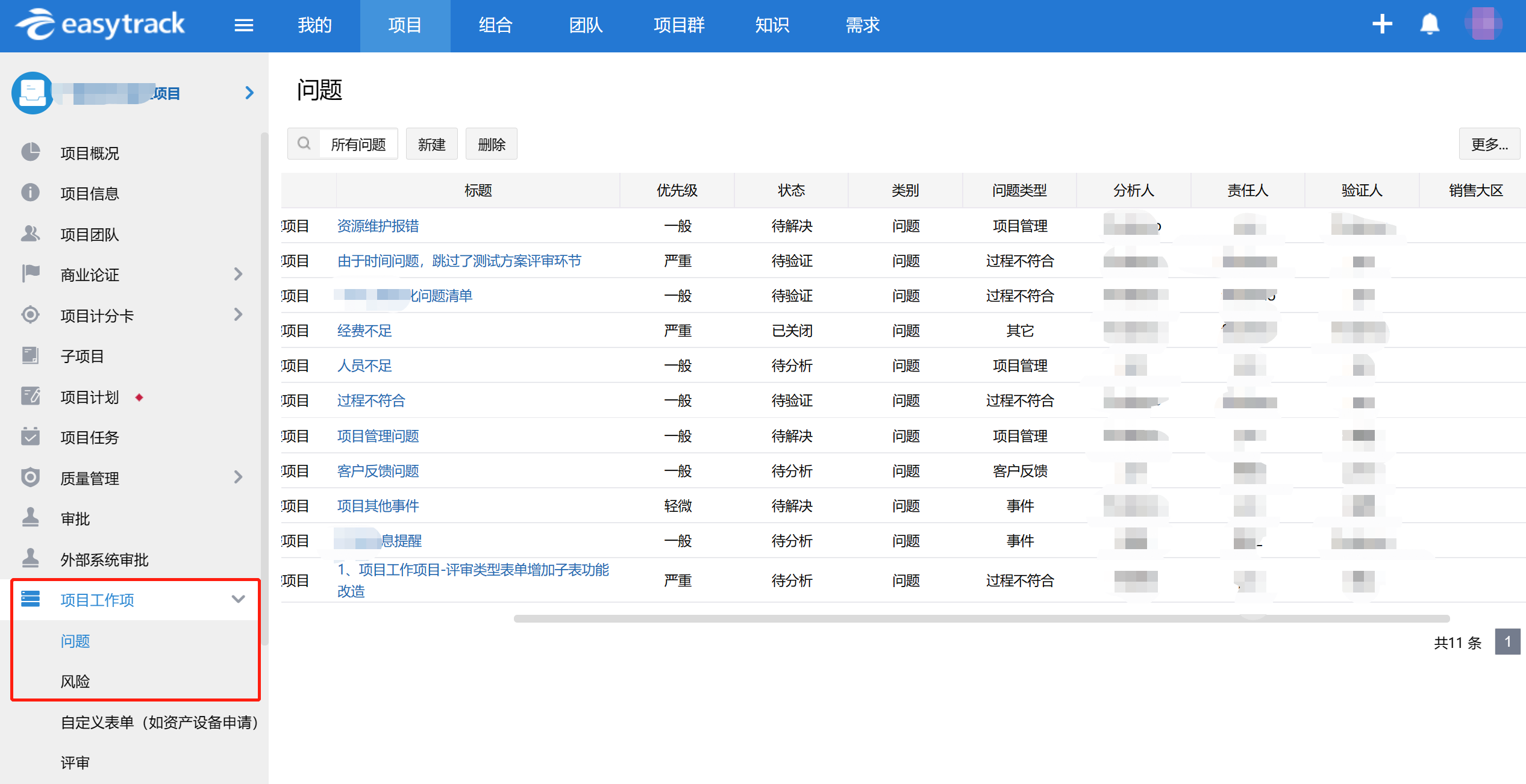Viewport: 1526px width, 784px height.
Task: Switch to the 知识 top menu
Action: pyautogui.click(x=772, y=25)
